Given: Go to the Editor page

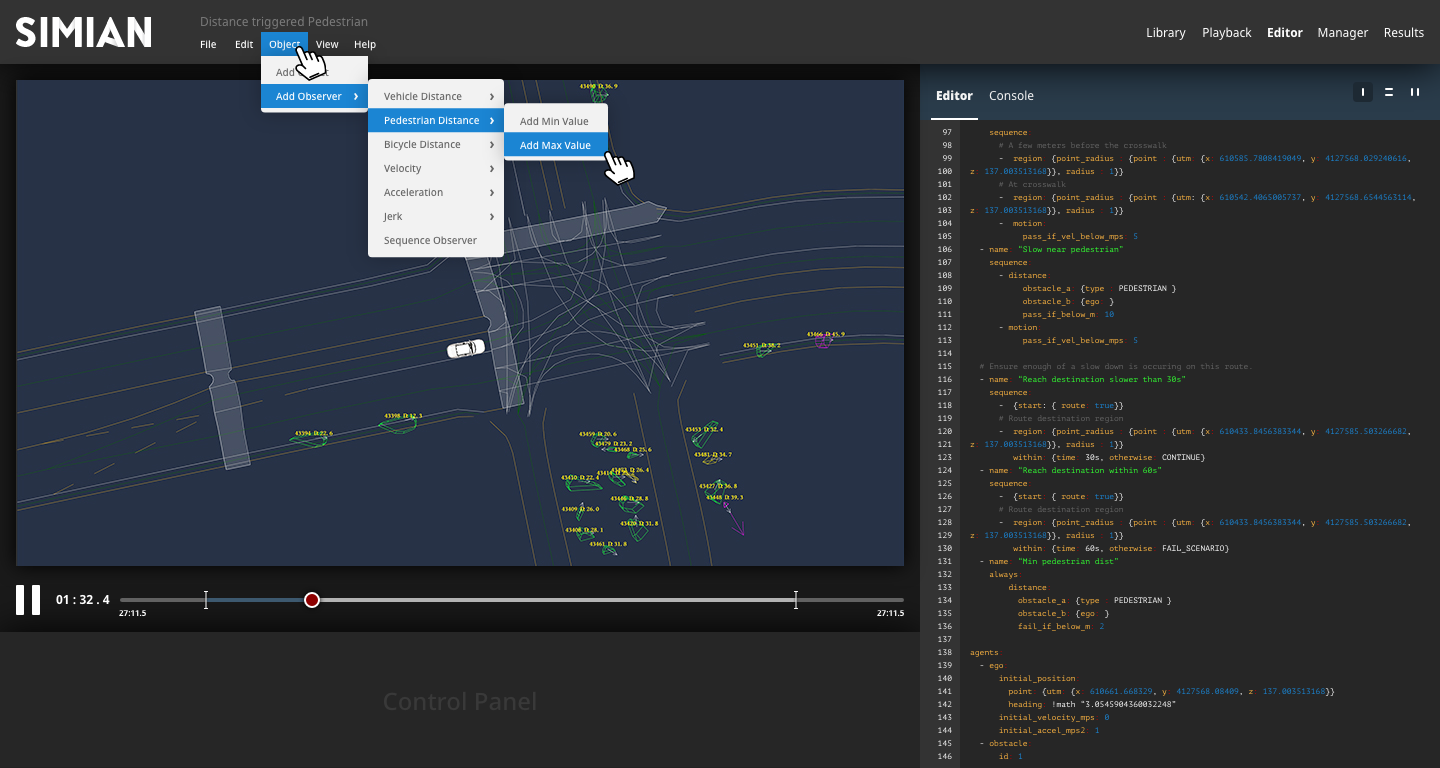Looking at the screenshot, I should pos(1284,33).
